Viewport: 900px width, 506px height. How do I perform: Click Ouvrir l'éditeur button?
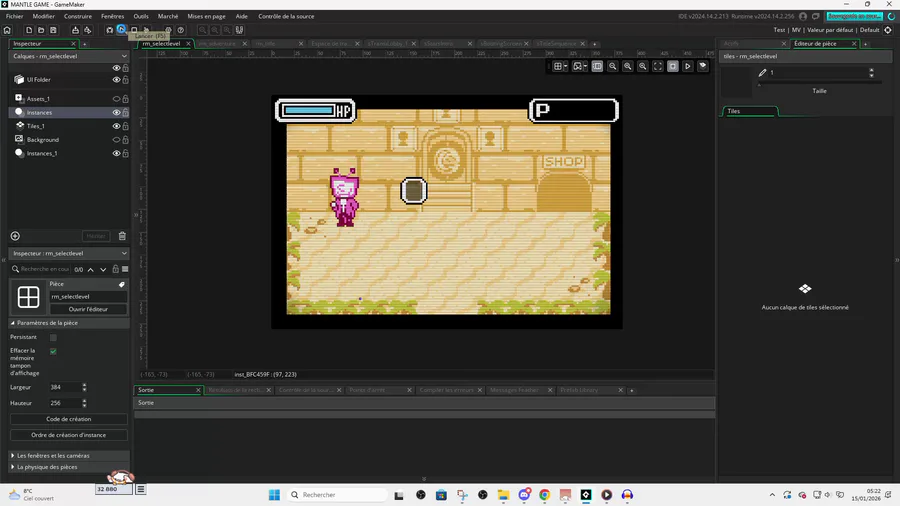pyautogui.click(x=88, y=309)
